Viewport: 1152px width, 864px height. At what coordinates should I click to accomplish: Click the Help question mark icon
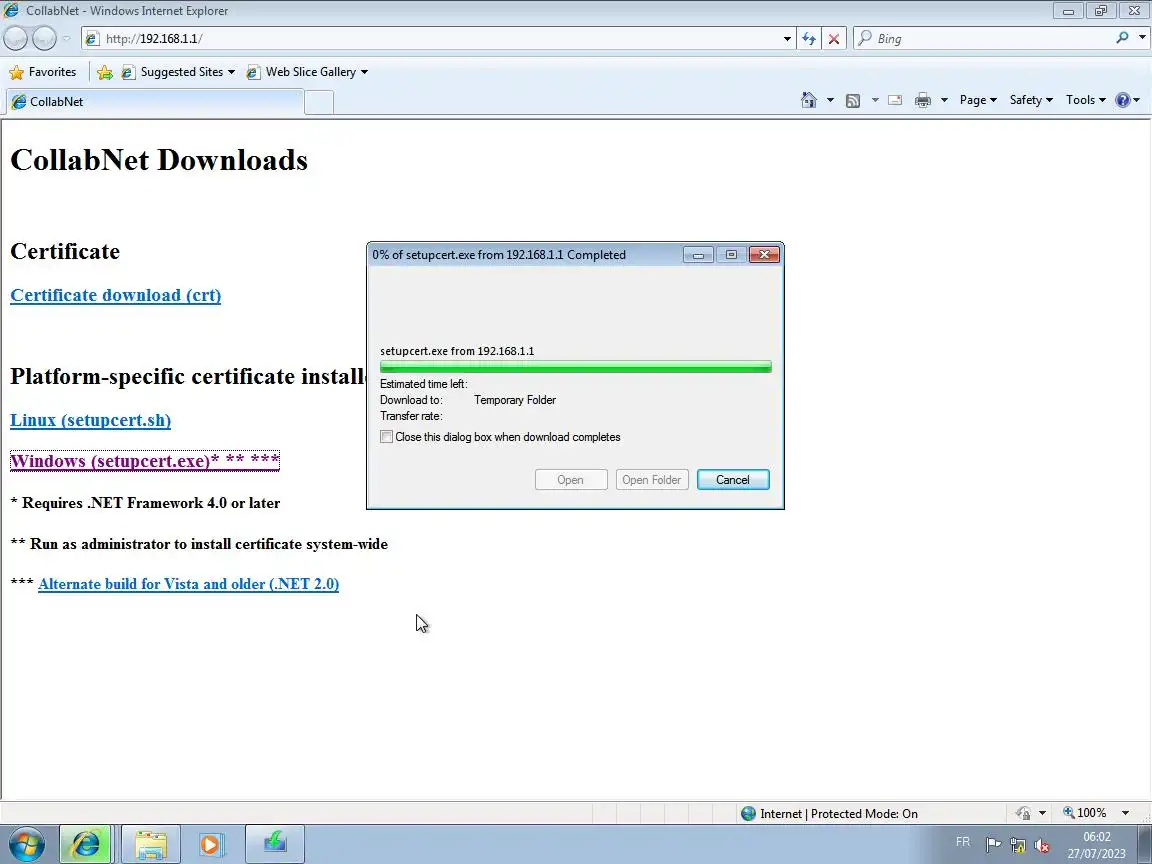(1123, 100)
